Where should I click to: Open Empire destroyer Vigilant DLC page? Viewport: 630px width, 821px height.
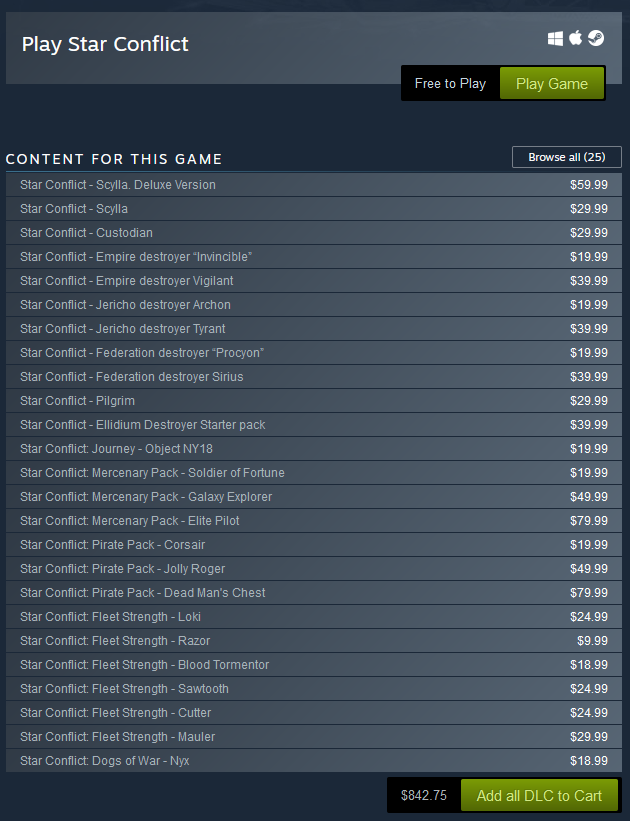click(x=314, y=281)
